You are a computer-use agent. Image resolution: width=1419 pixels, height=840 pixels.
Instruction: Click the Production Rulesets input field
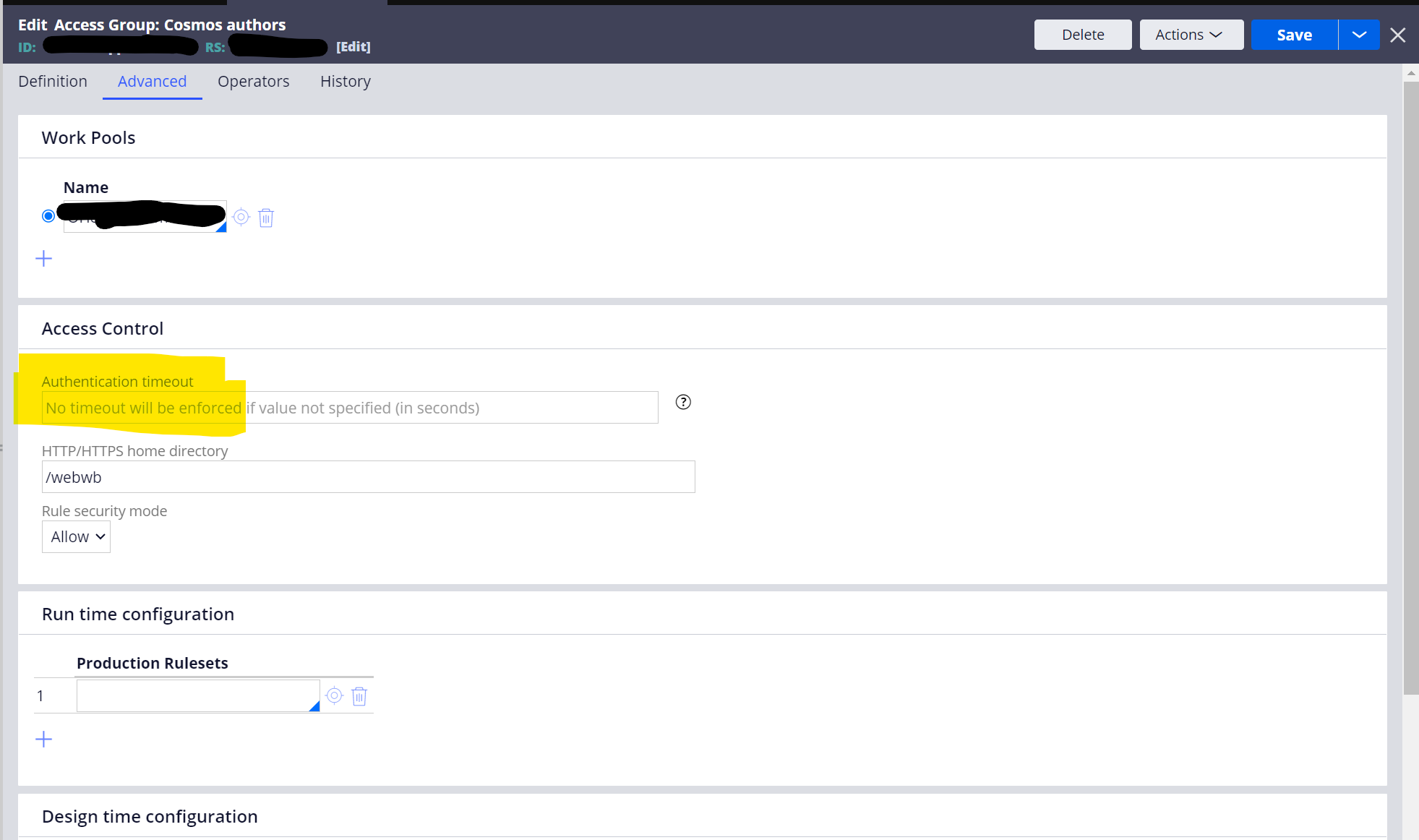pyautogui.click(x=198, y=695)
